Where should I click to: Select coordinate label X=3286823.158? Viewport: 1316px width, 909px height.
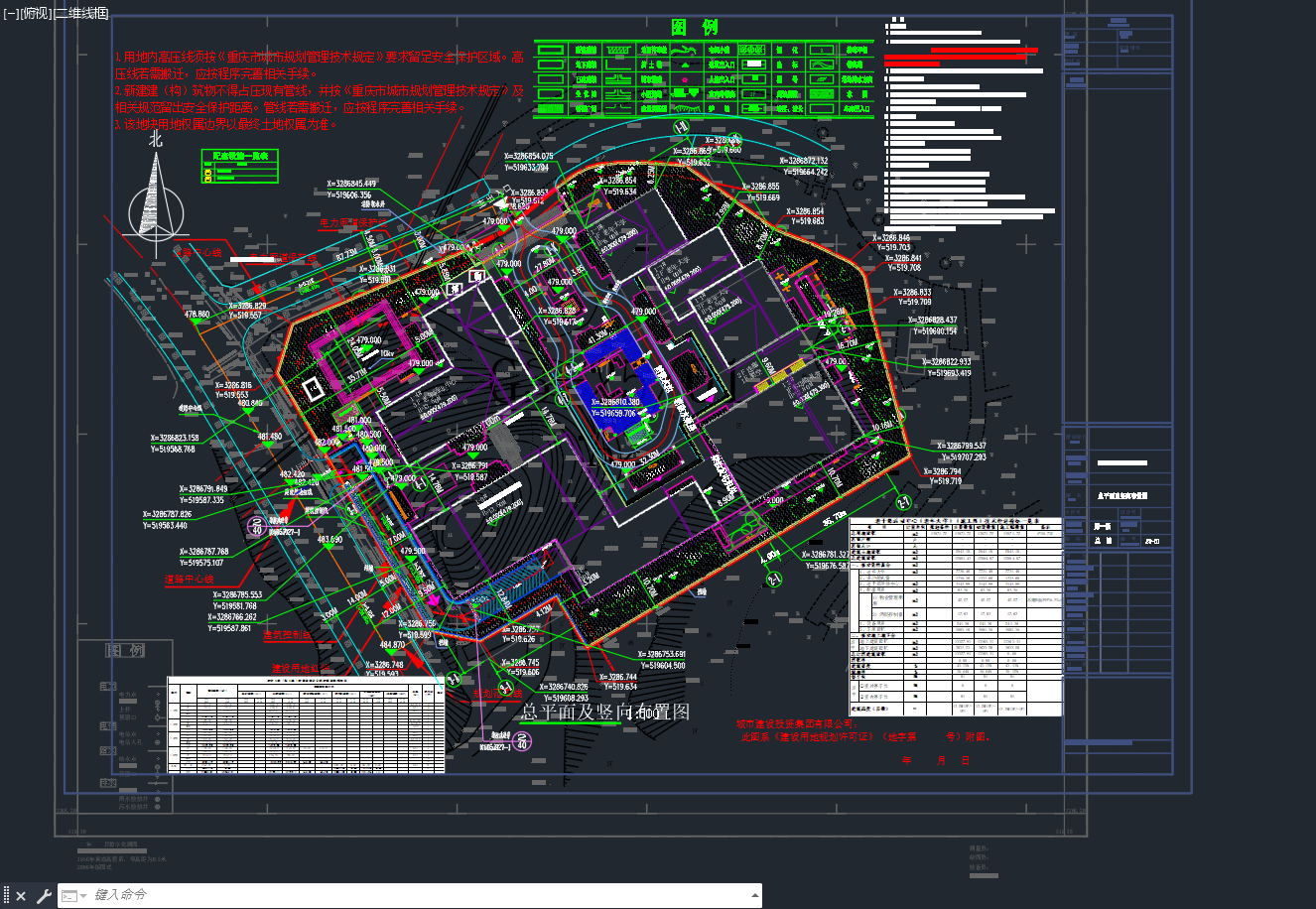175,438
